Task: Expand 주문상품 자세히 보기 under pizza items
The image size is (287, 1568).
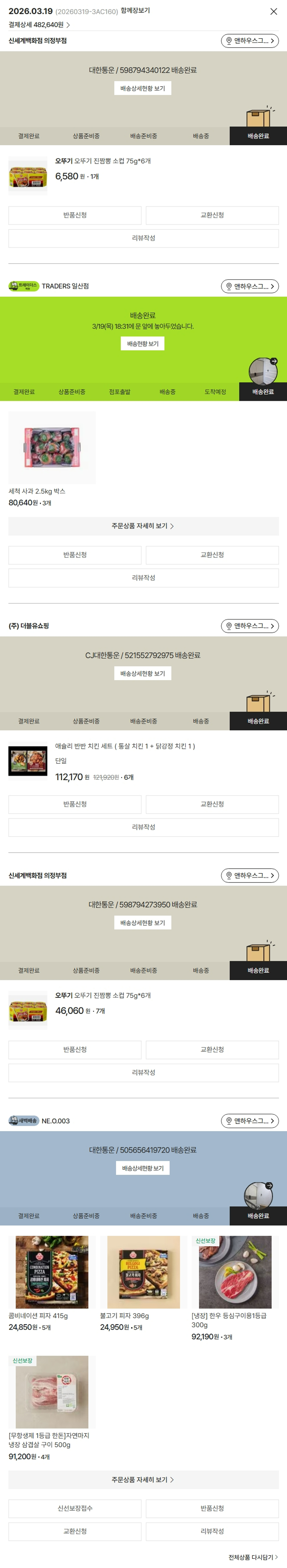Action: [143, 1480]
